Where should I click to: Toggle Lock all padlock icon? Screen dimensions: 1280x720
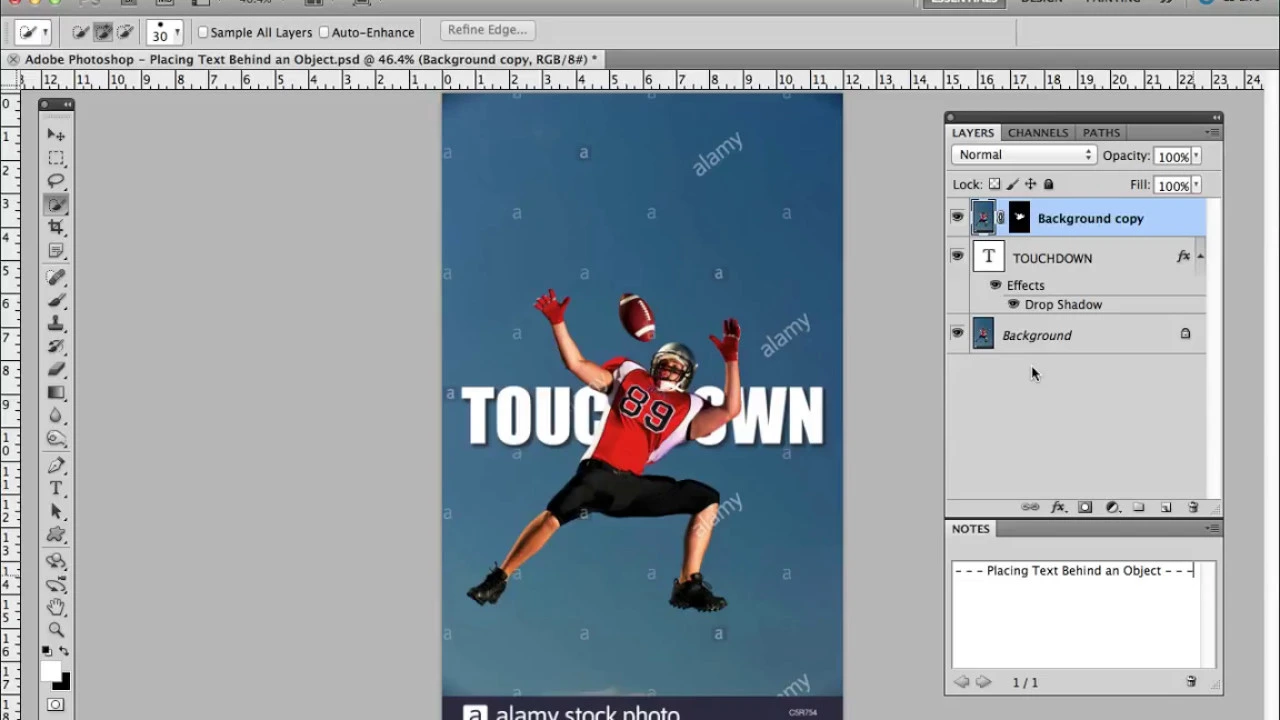tap(1048, 184)
